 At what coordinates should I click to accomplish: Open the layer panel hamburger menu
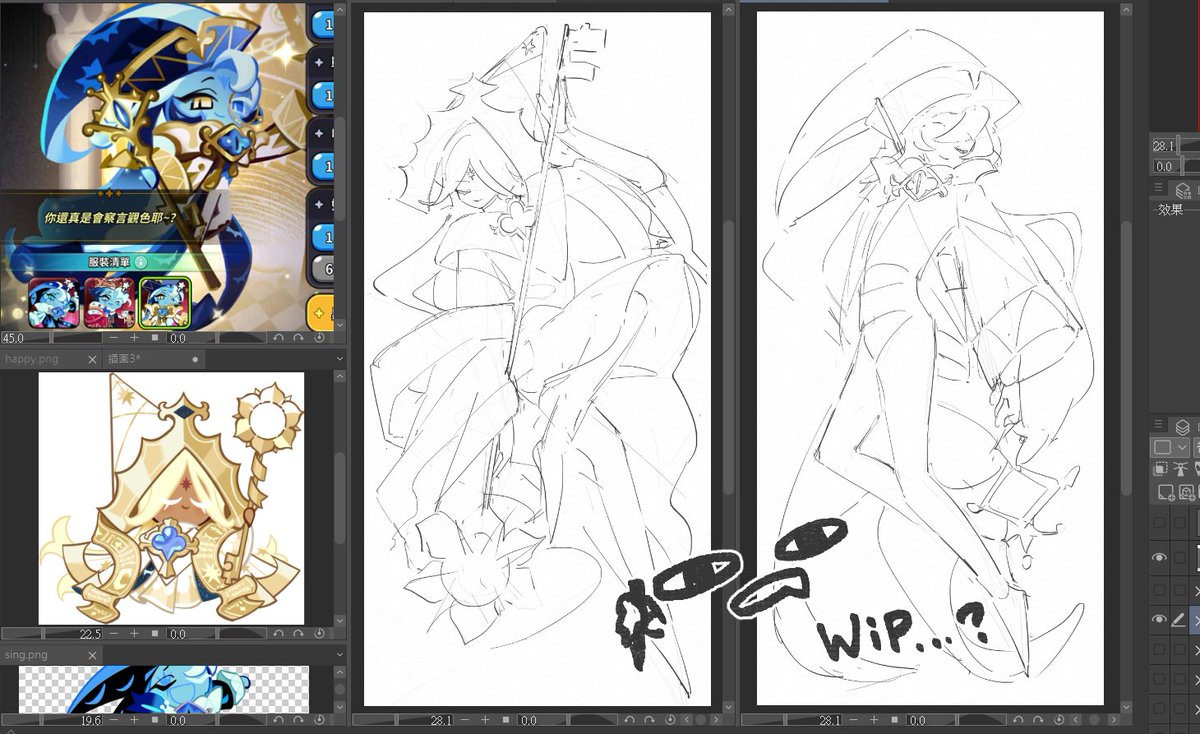pos(1158,424)
